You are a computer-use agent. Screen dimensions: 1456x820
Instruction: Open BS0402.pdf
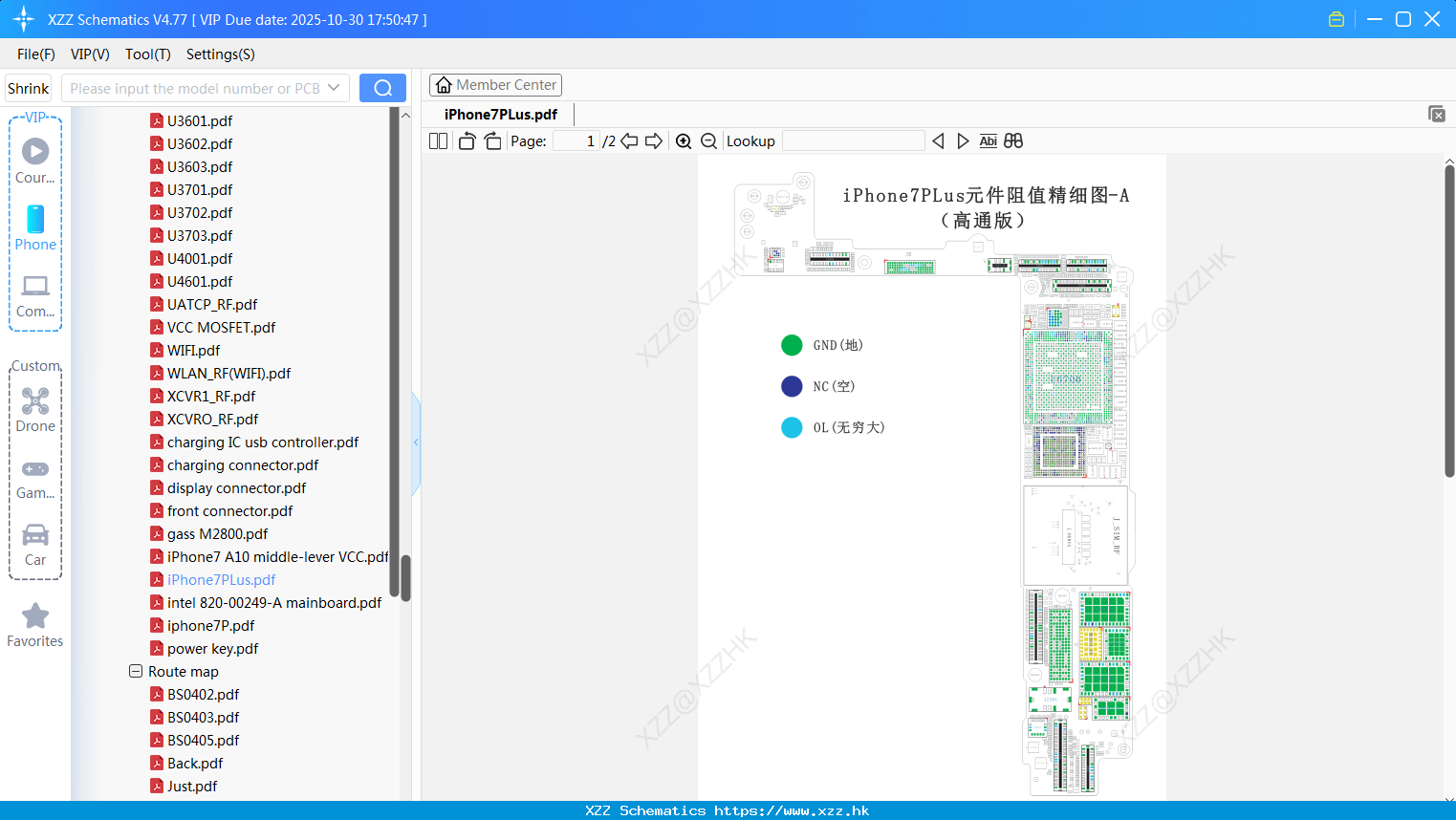click(x=195, y=694)
